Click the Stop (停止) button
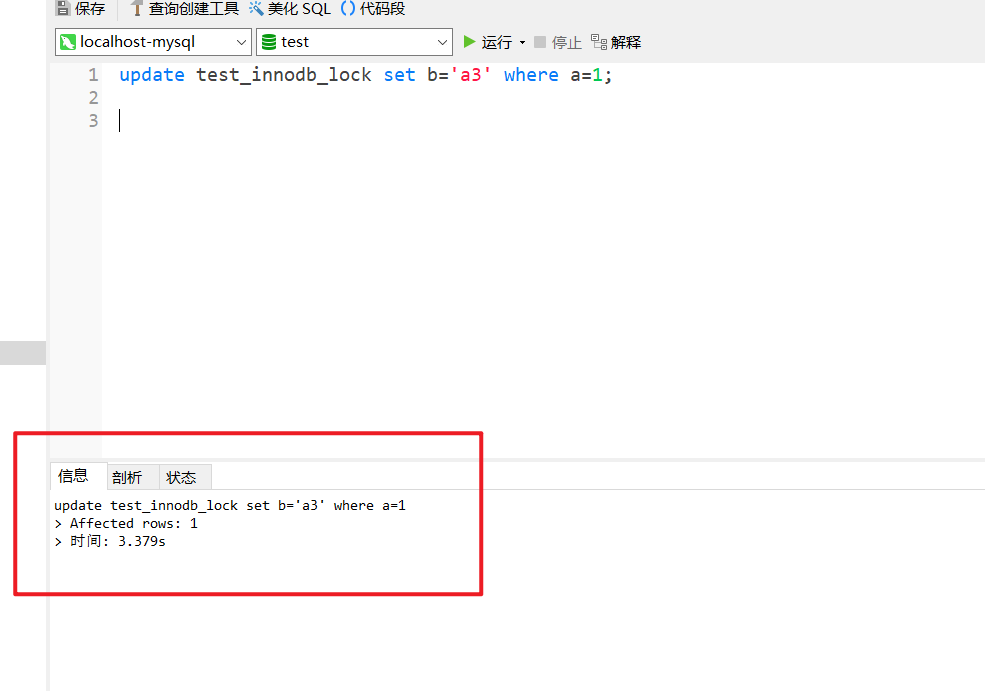 tap(558, 42)
